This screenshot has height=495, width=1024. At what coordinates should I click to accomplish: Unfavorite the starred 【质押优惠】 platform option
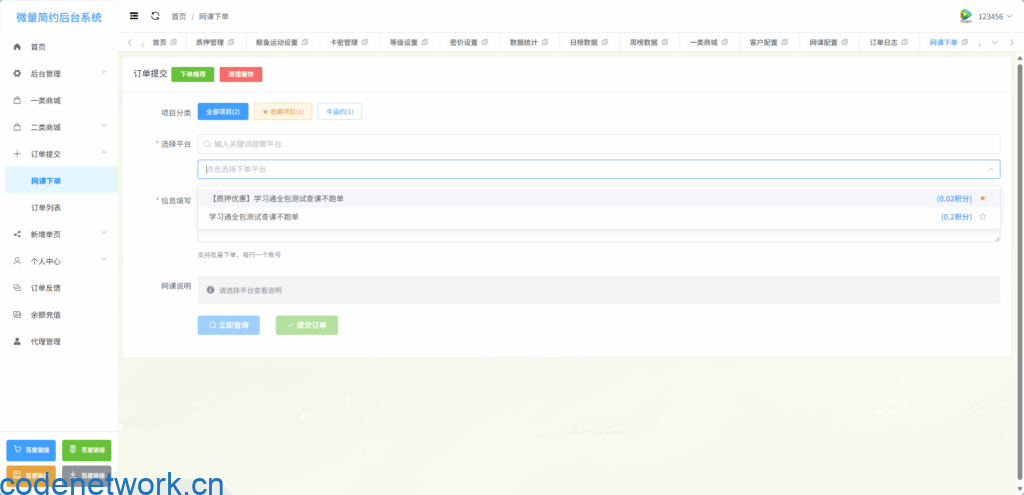coord(983,199)
